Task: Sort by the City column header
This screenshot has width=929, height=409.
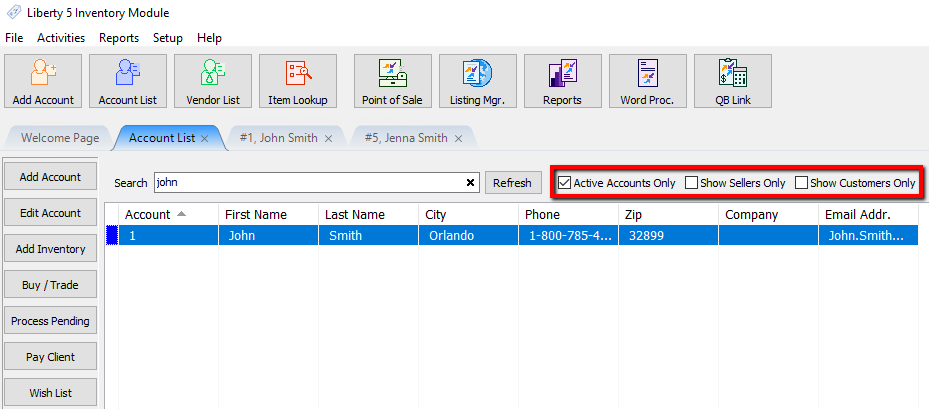Action: pos(469,215)
